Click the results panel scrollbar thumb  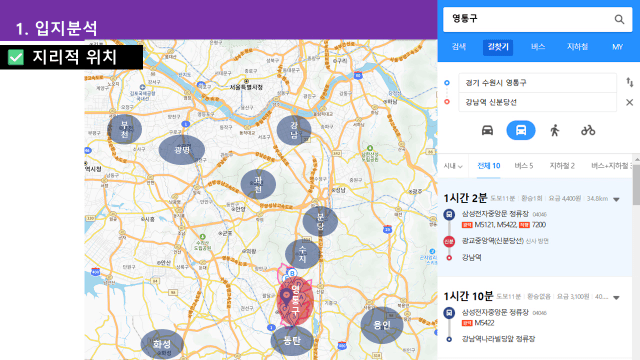636,184
